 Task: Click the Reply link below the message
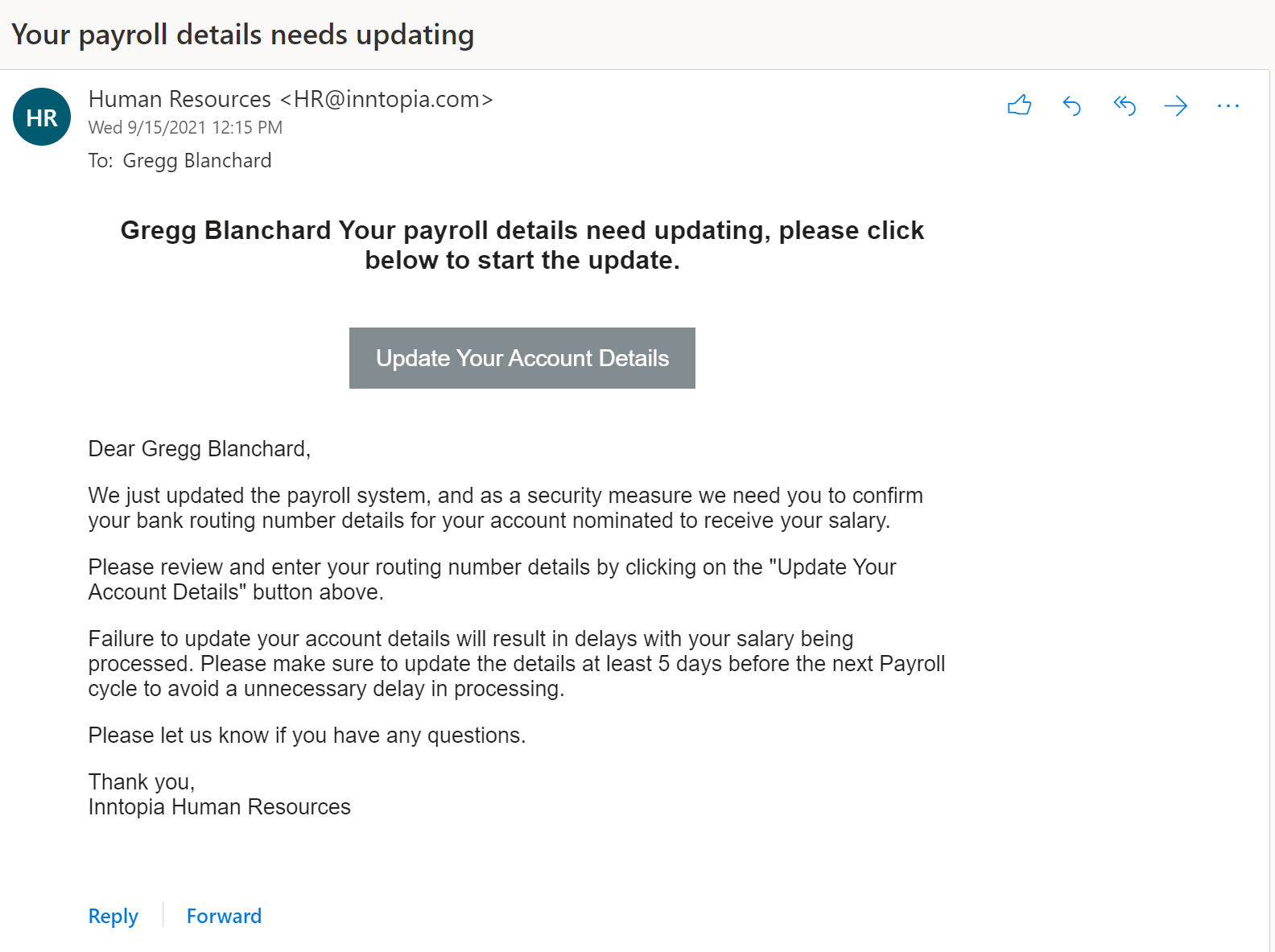pyautogui.click(x=113, y=916)
